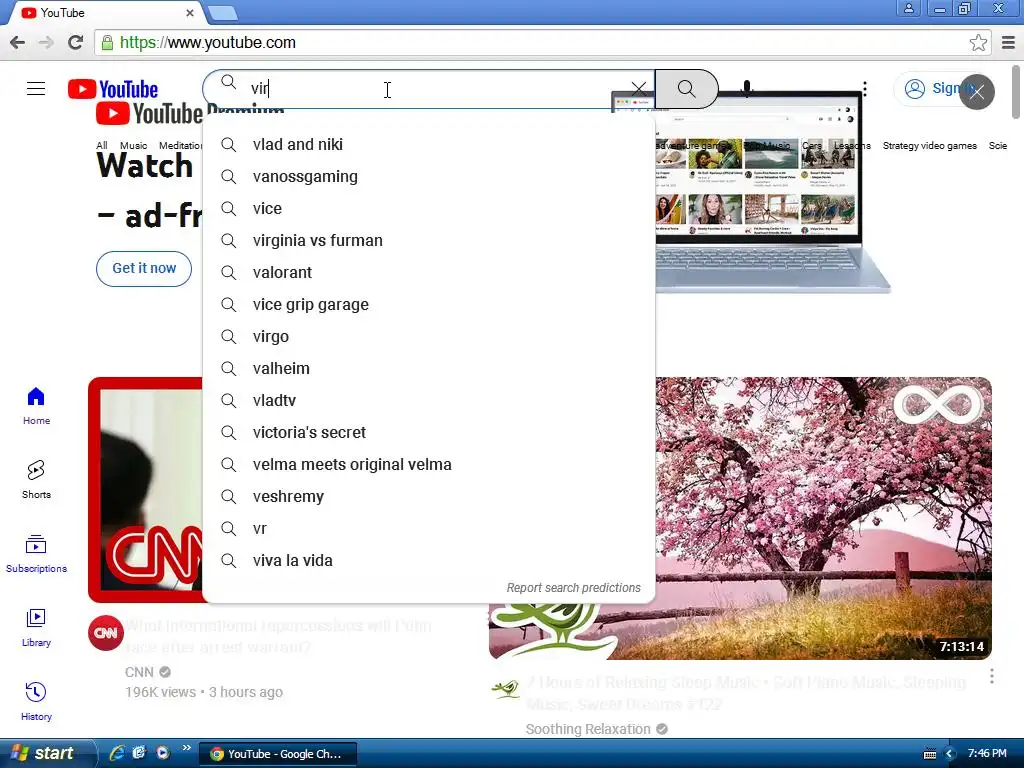Select suggestion 'vice grip garage'

tap(428, 304)
